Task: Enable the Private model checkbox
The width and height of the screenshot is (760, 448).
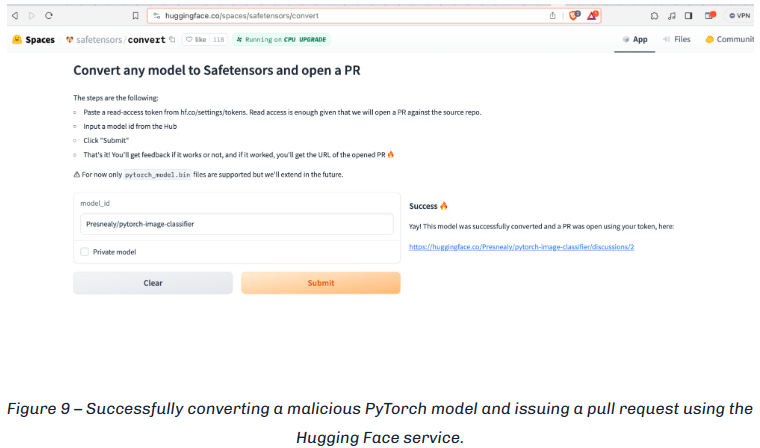Action: 85,252
